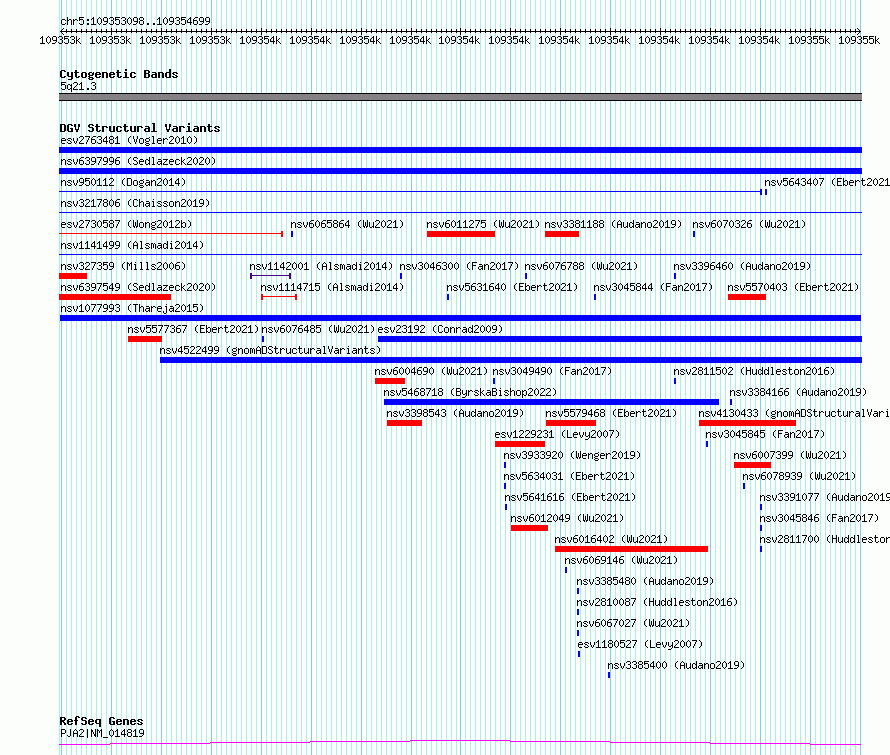Click the nsv1114715 (Alsmadi2014) label
This screenshot has height=755, width=890.
[332, 287]
